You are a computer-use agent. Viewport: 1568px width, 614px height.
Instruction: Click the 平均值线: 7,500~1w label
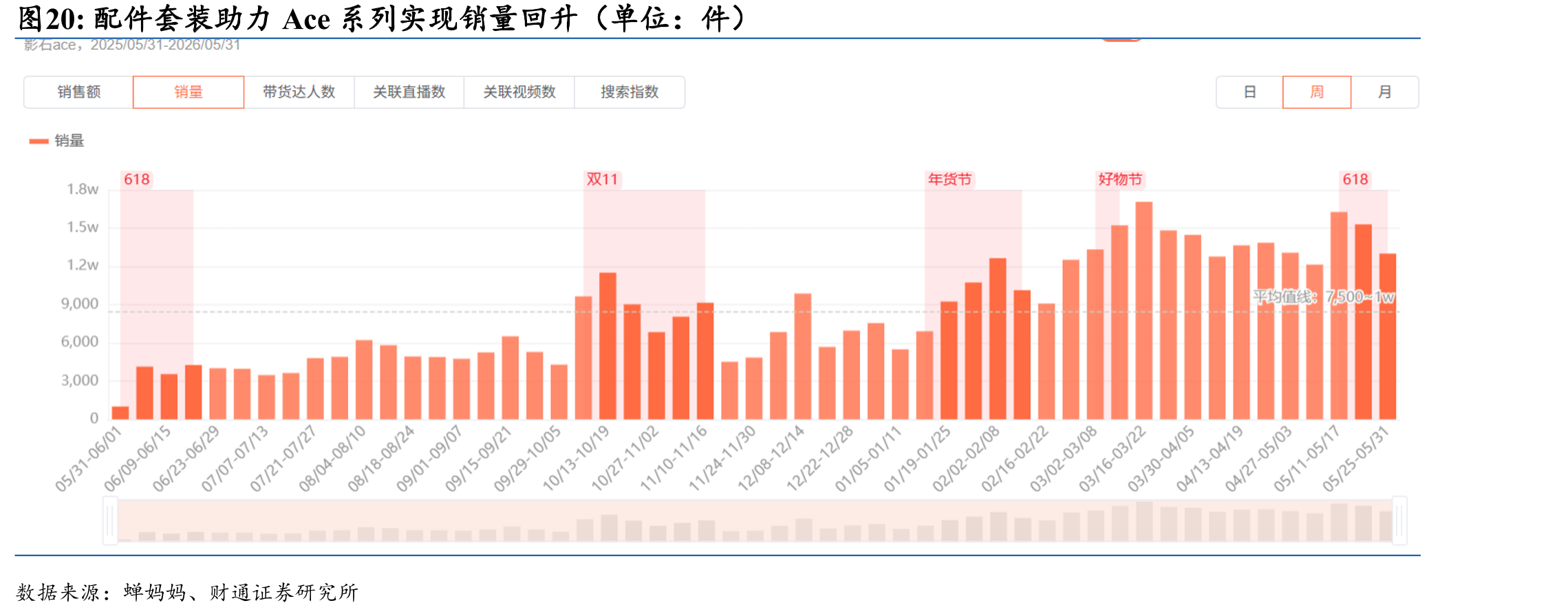click(1324, 297)
